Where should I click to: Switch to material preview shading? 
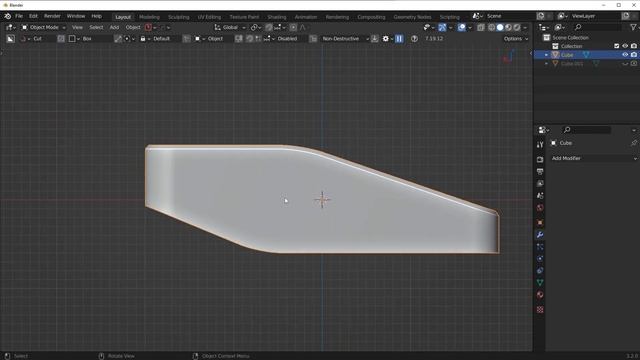click(509, 27)
